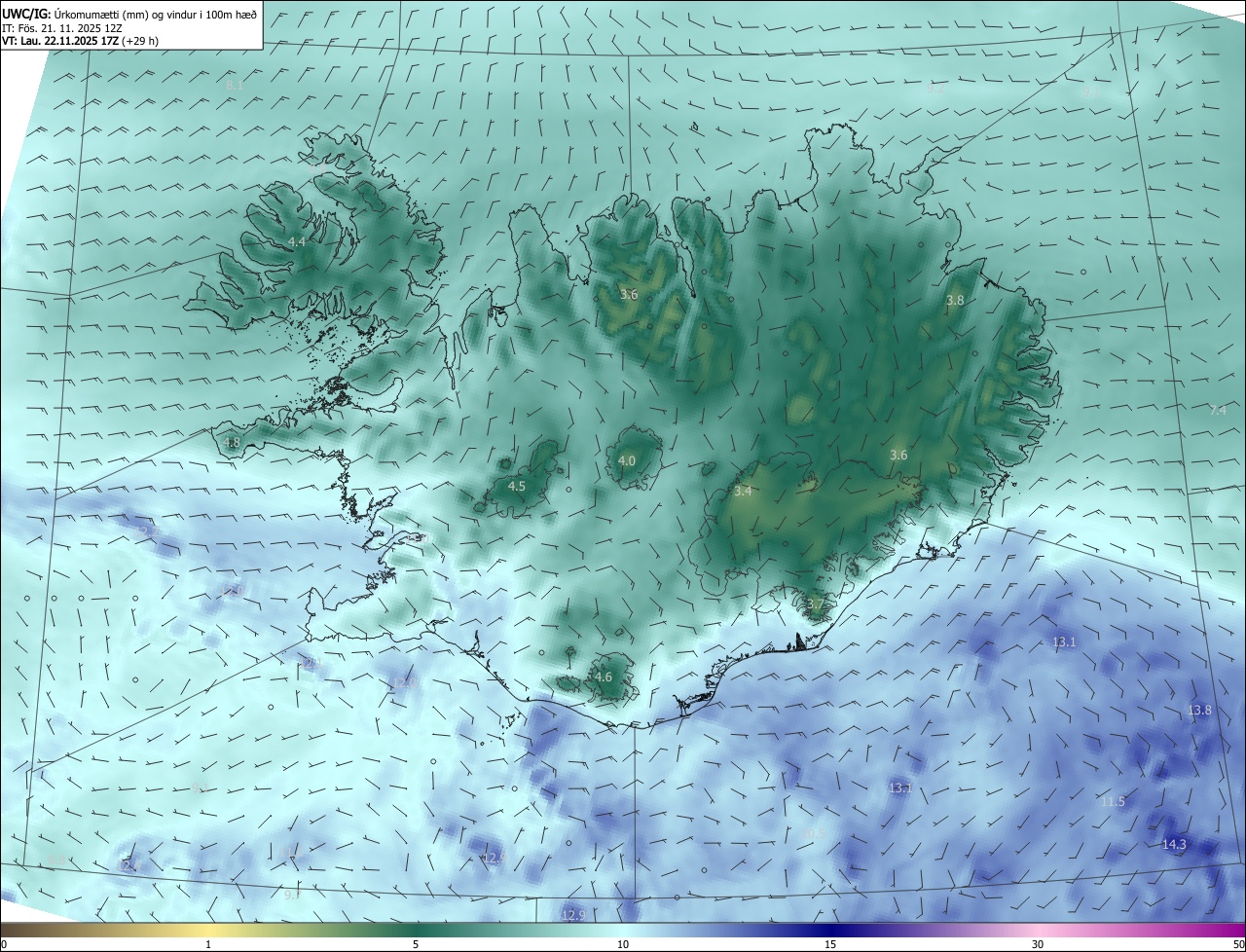Click the 4.4 value over the Westfjords
This screenshot has height=952, width=1246.
tap(297, 241)
